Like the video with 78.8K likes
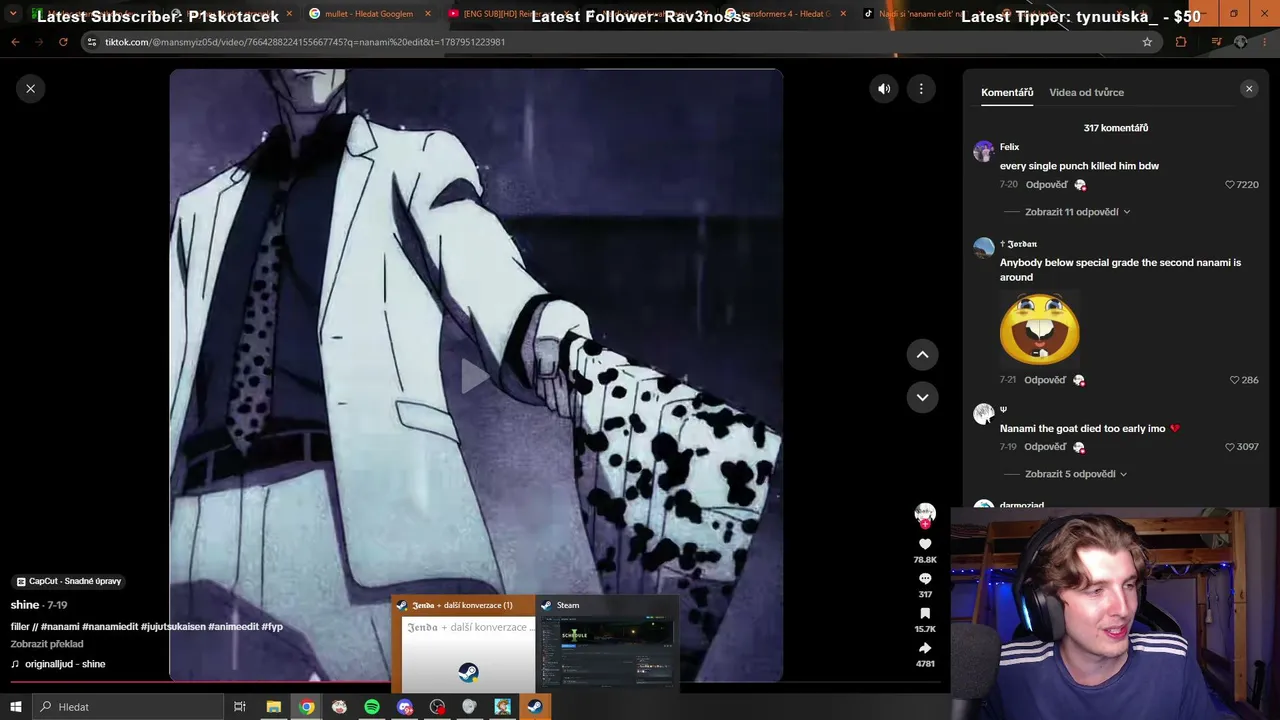1280x720 pixels. pos(925,544)
